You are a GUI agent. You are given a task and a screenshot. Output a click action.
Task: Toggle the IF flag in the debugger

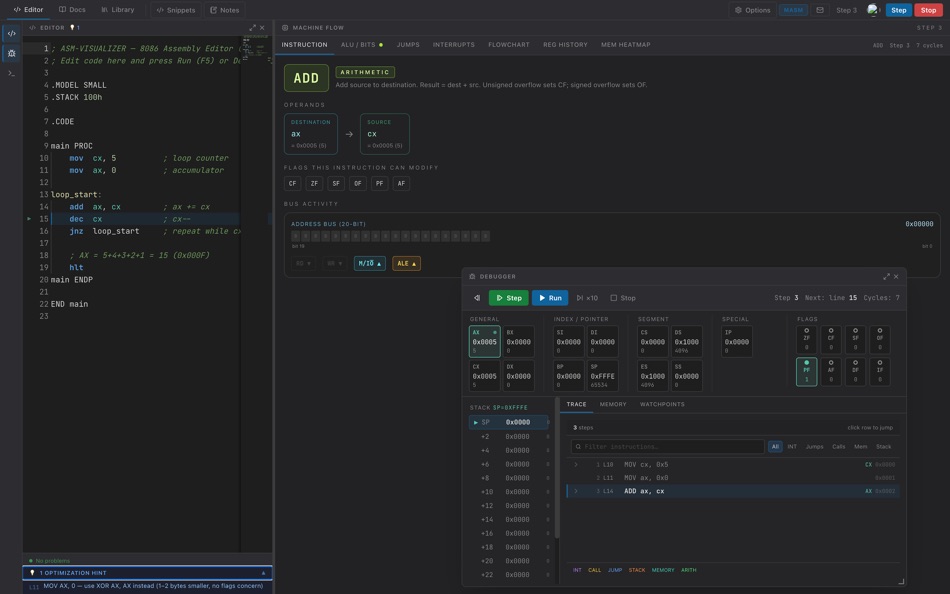coord(880,372)
